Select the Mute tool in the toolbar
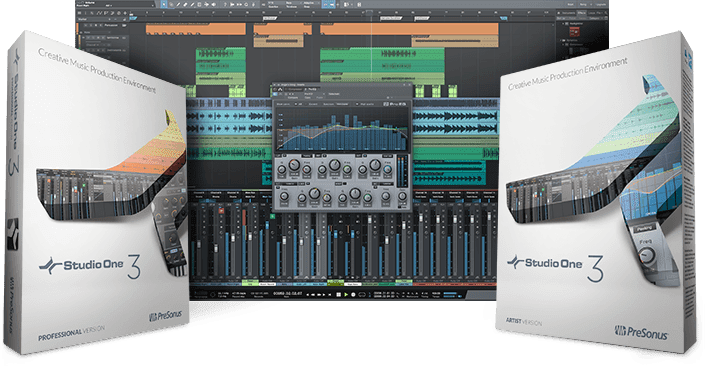The image size is (705, 366). 199,4
